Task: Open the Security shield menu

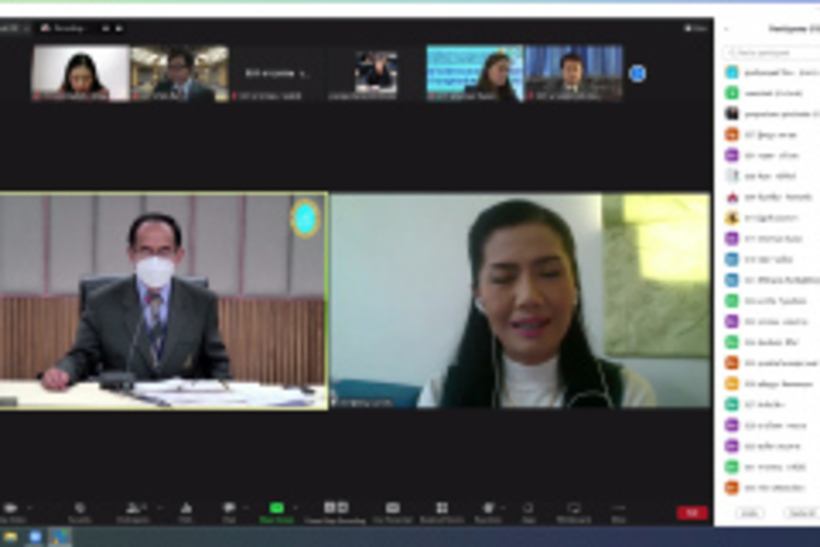Action: 79,508
